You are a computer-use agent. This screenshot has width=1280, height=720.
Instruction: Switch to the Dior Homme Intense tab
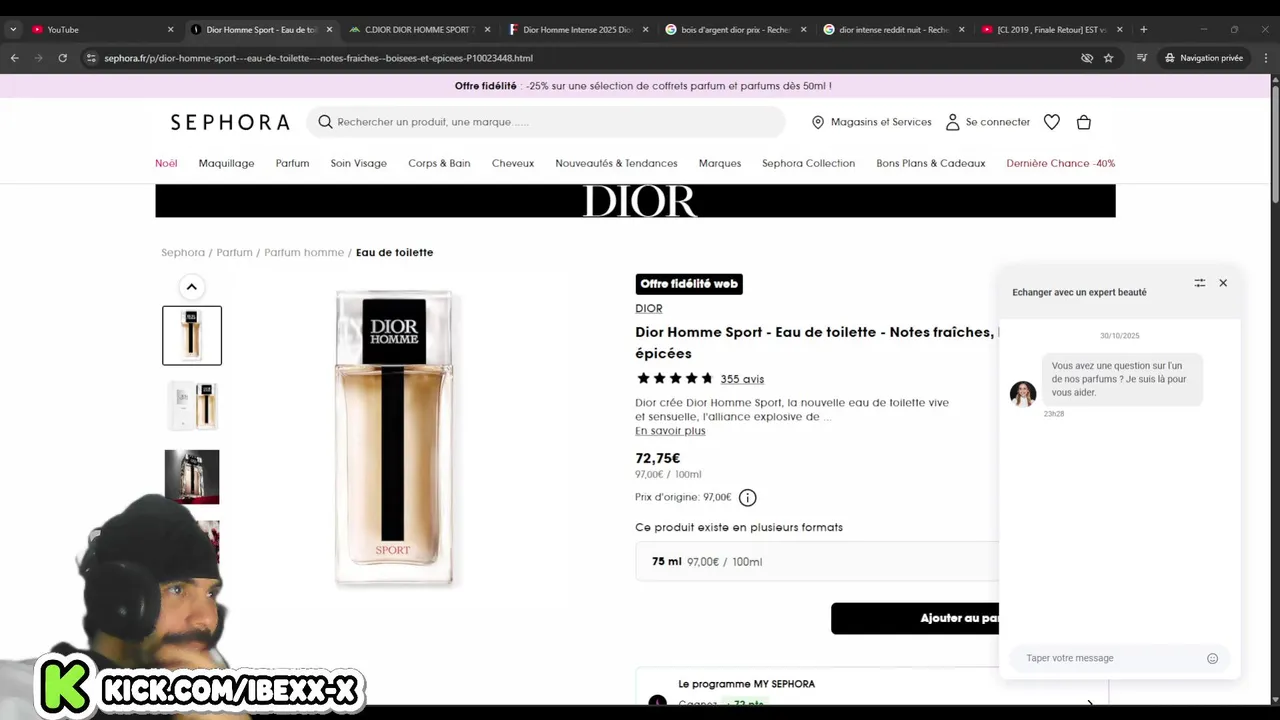(x=577, y=29)
